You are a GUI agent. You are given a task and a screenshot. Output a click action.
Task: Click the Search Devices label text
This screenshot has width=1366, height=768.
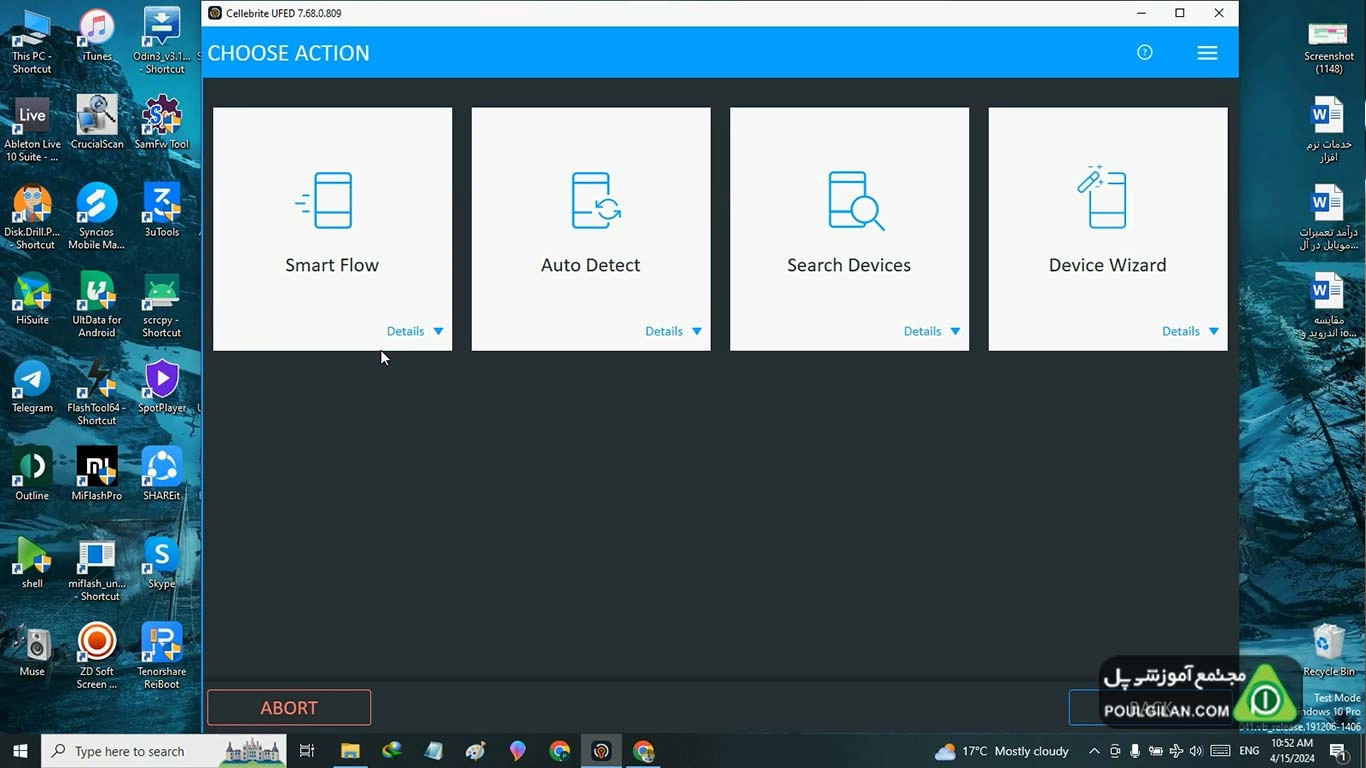pos(849,265)
